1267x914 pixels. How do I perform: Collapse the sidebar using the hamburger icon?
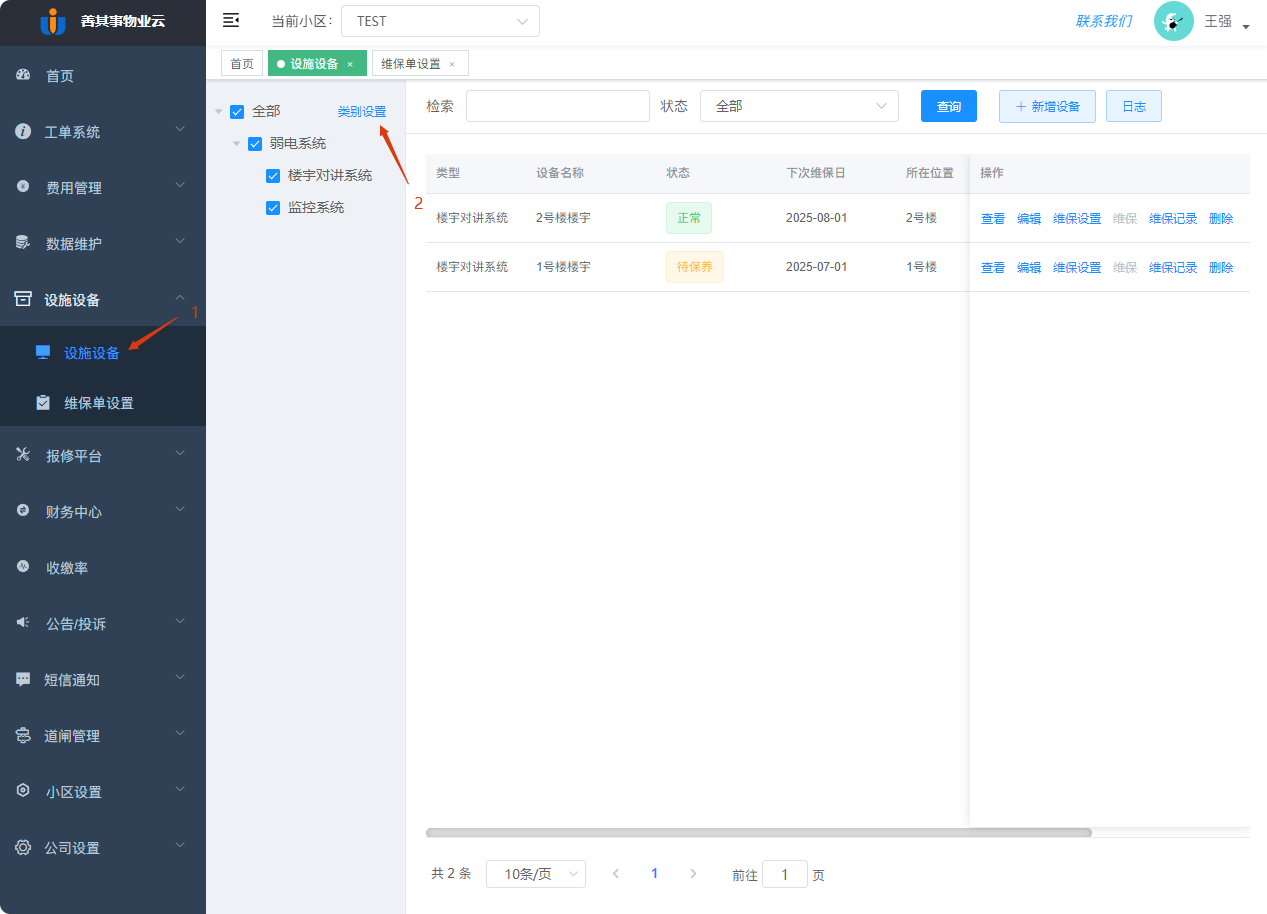coord(231,20)
